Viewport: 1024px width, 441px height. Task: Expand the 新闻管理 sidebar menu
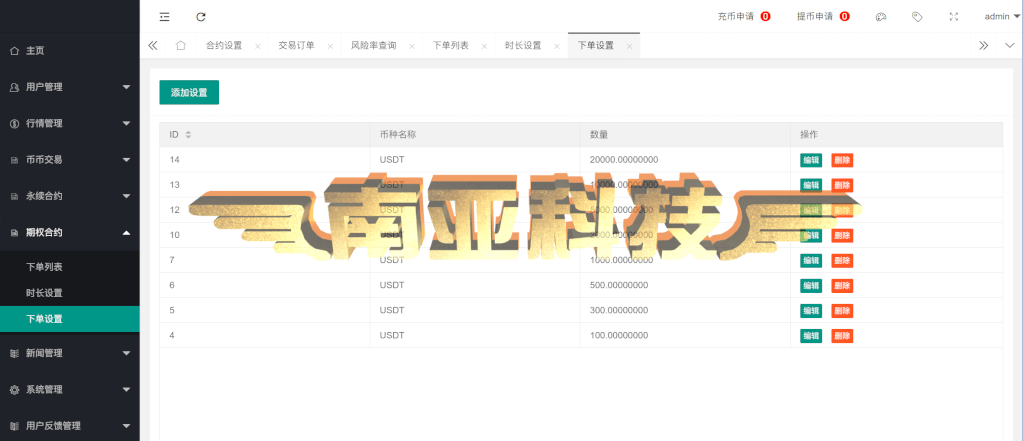pyautogui.click(x=70, y=353)
